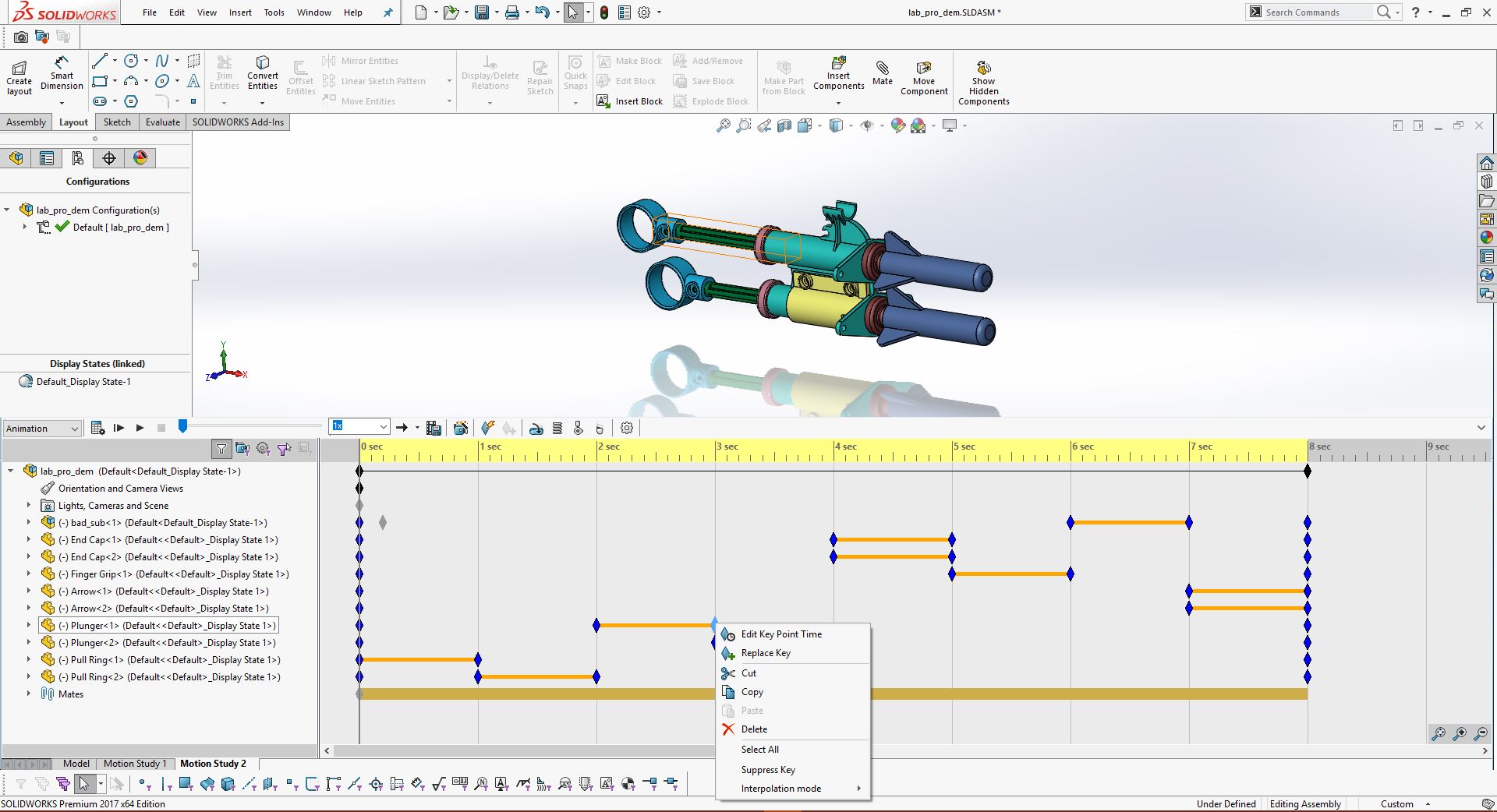The width and height of the screenshot is (1497, 812).
Task: Expand Lights, Cameras and Scene item
Action: pyautogui.click(x=29, y=505)
